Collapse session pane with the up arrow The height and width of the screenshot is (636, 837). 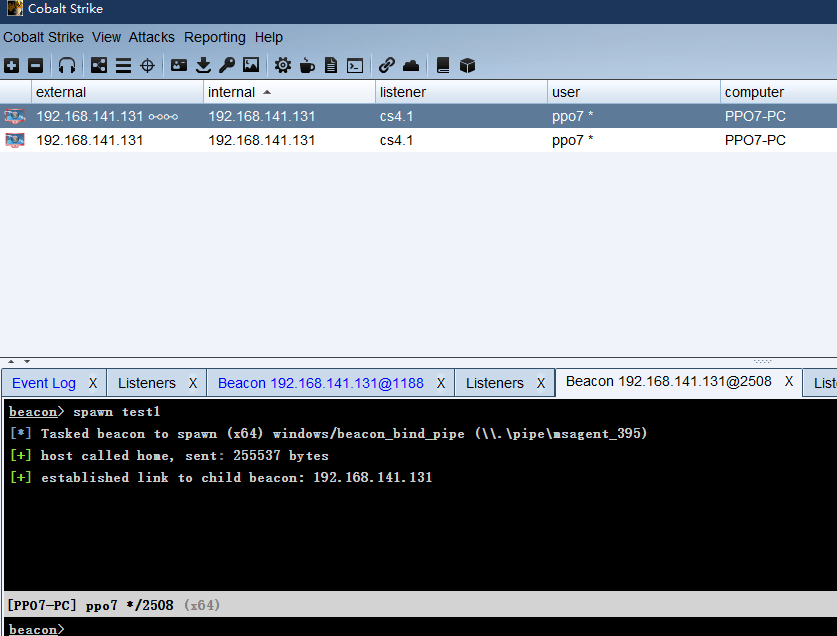pyautogui.click(x=11, y=362)
